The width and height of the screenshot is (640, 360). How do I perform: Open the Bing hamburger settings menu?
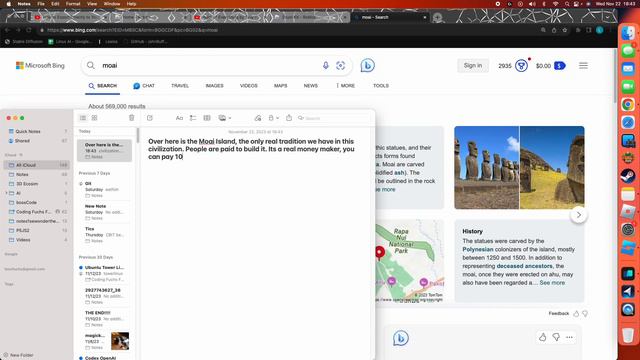pos(583,66)
